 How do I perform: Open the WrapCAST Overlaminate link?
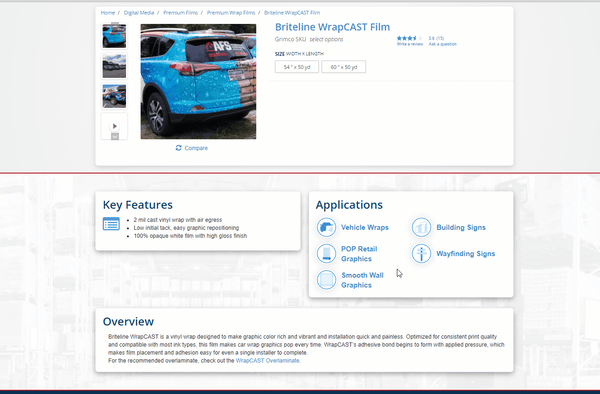pyautogui.click(x=267, y=361)
